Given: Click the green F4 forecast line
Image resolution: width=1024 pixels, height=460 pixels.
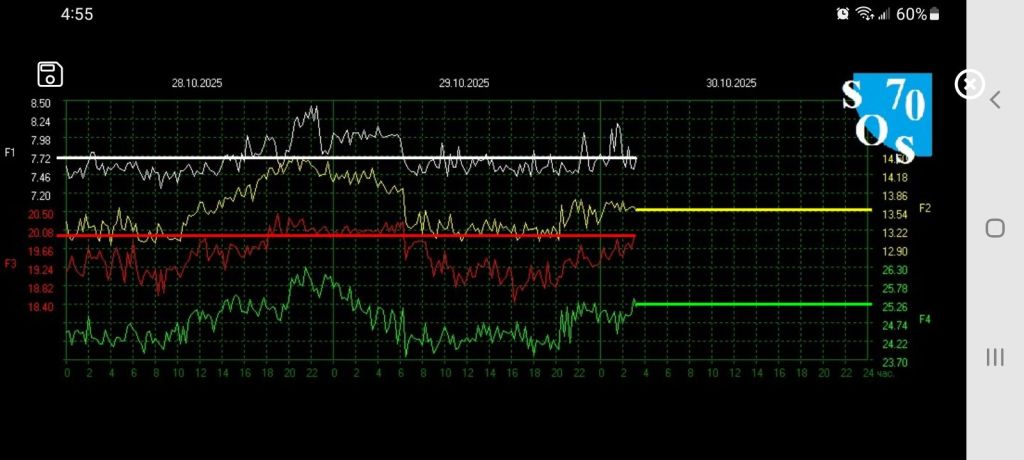Looking at the screenshot, I should coord(750,304).
